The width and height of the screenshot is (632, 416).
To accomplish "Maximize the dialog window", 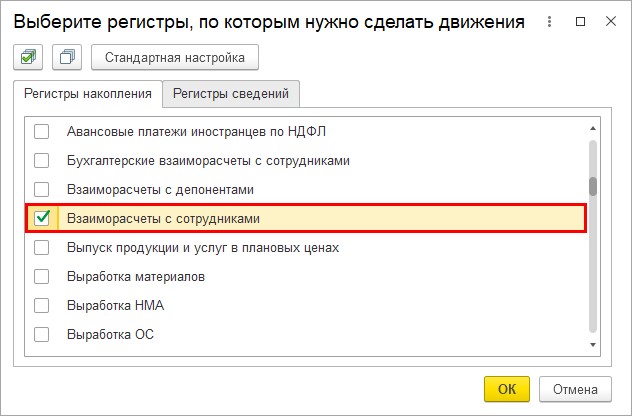I will coord(580,21).
